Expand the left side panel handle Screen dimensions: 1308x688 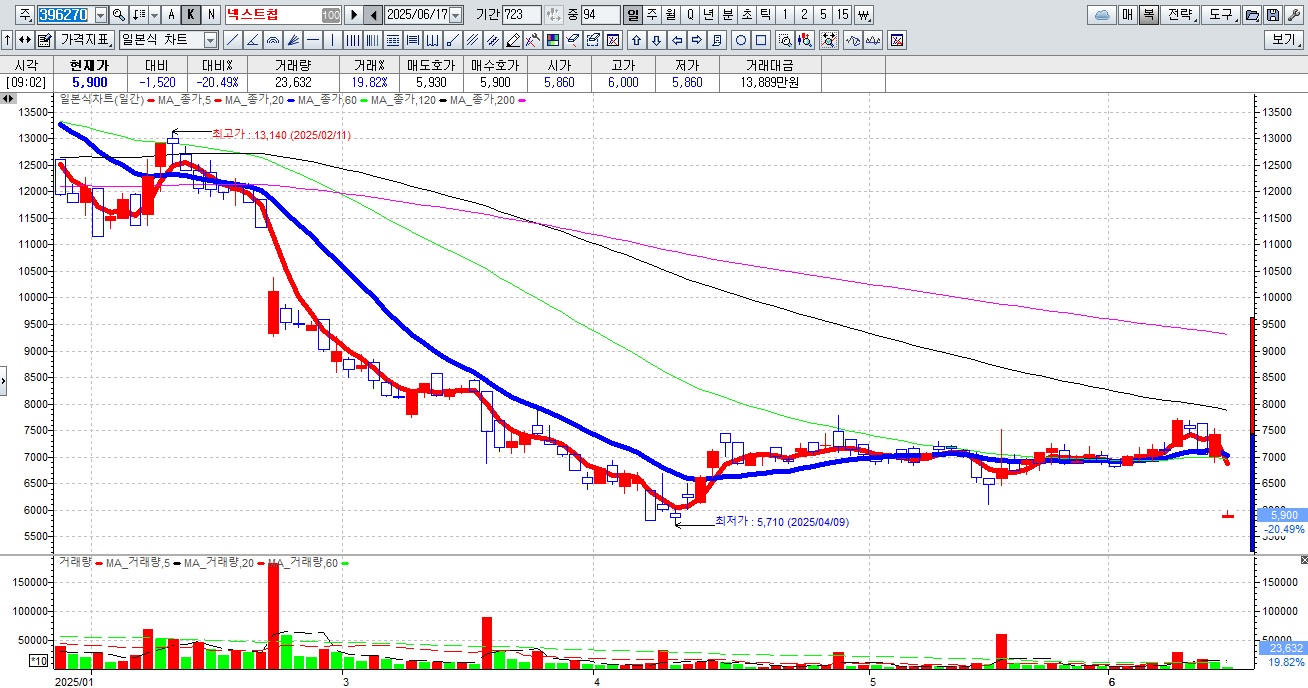3,380
